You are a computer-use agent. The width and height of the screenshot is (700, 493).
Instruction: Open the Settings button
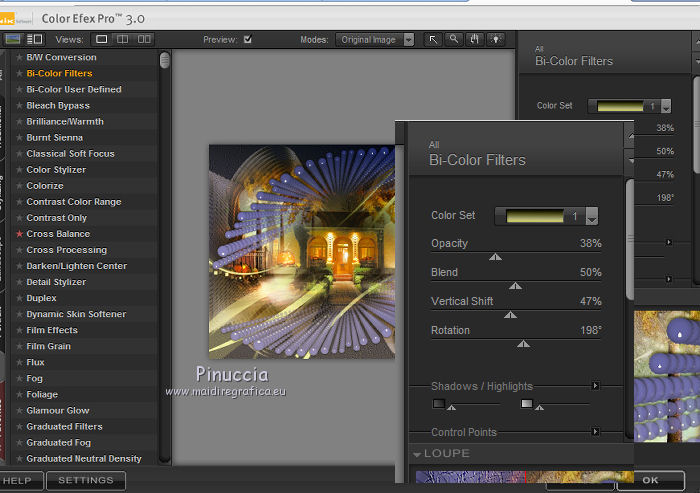[85, 481]
